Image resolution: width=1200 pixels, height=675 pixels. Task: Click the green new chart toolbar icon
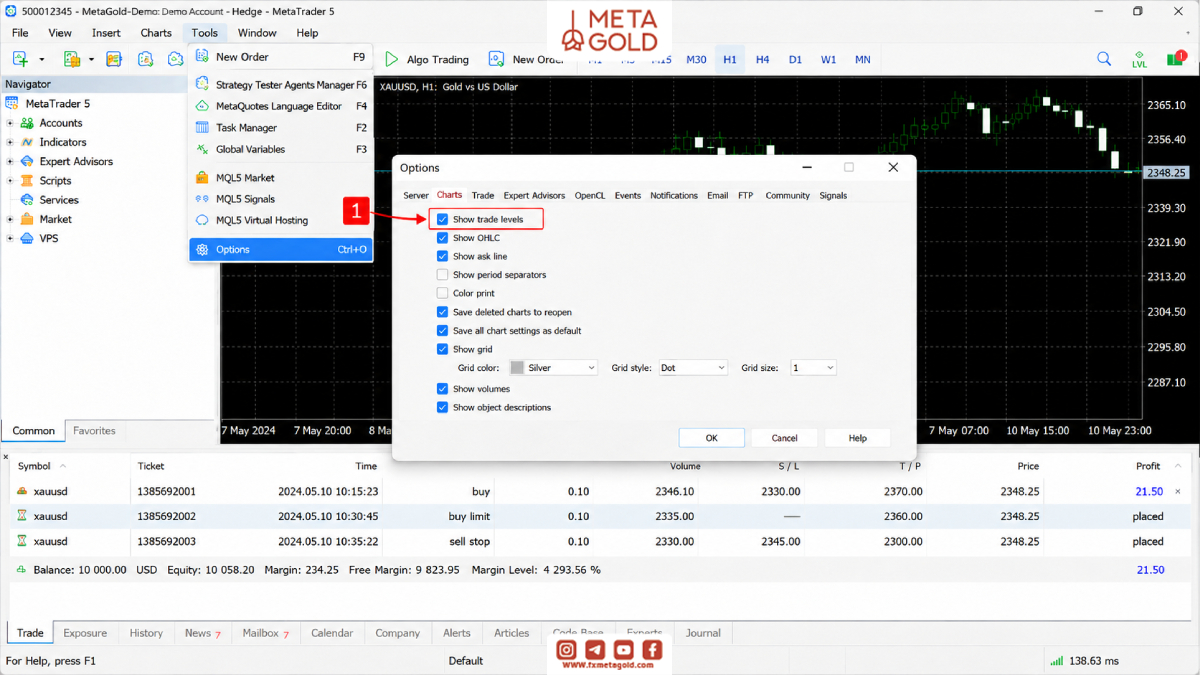[x=20, y=59]
